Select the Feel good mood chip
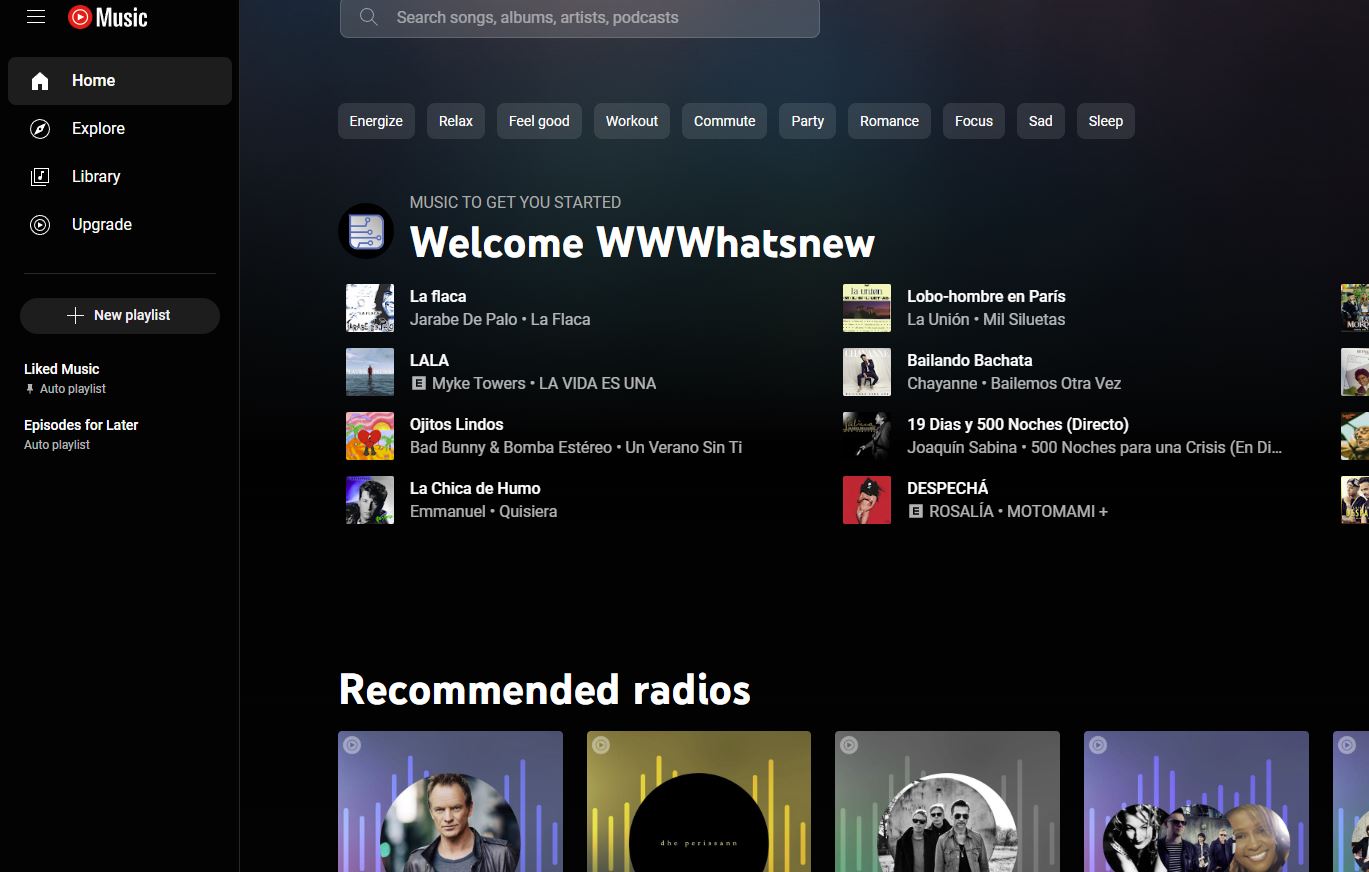The image size is (1369, 872). [x=539, y=121]
